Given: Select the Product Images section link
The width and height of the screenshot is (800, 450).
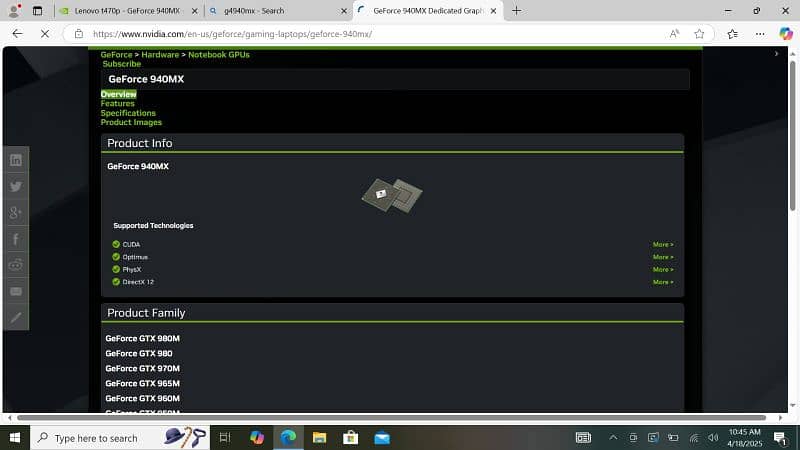Looking at the screenshot, I should [131, 122].
